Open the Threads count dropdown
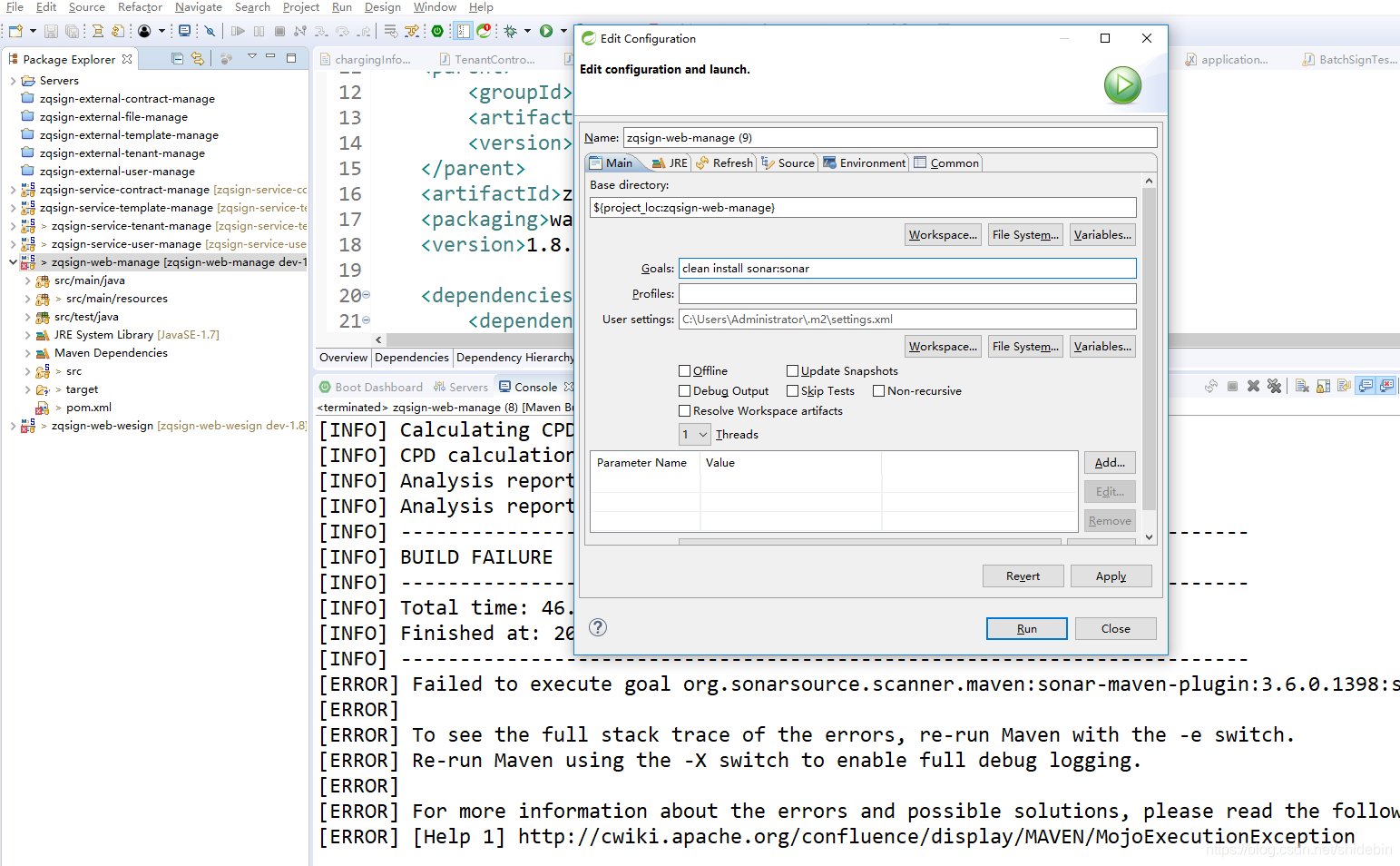 [x=694, y=434]
